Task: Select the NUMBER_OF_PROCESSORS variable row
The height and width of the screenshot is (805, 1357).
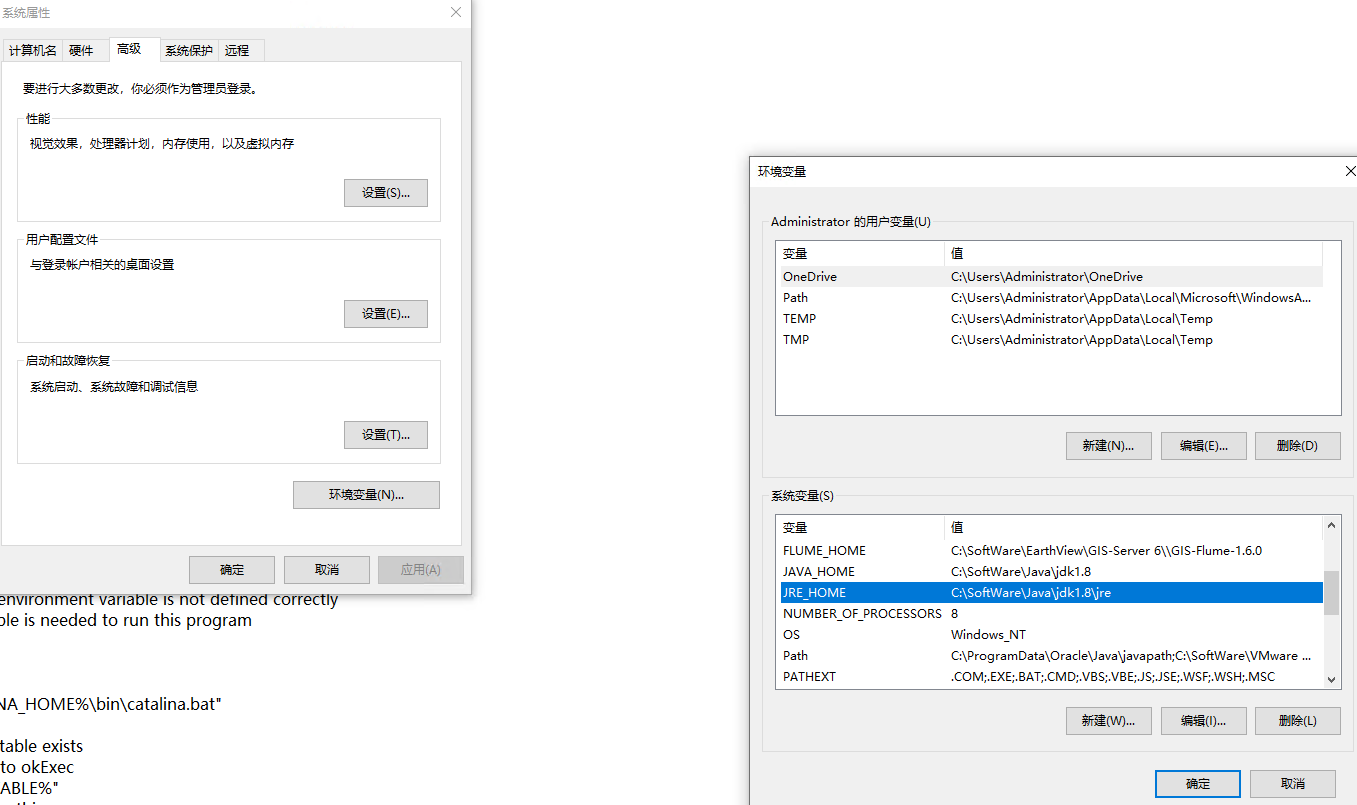Action: (x=1049, y=614)
